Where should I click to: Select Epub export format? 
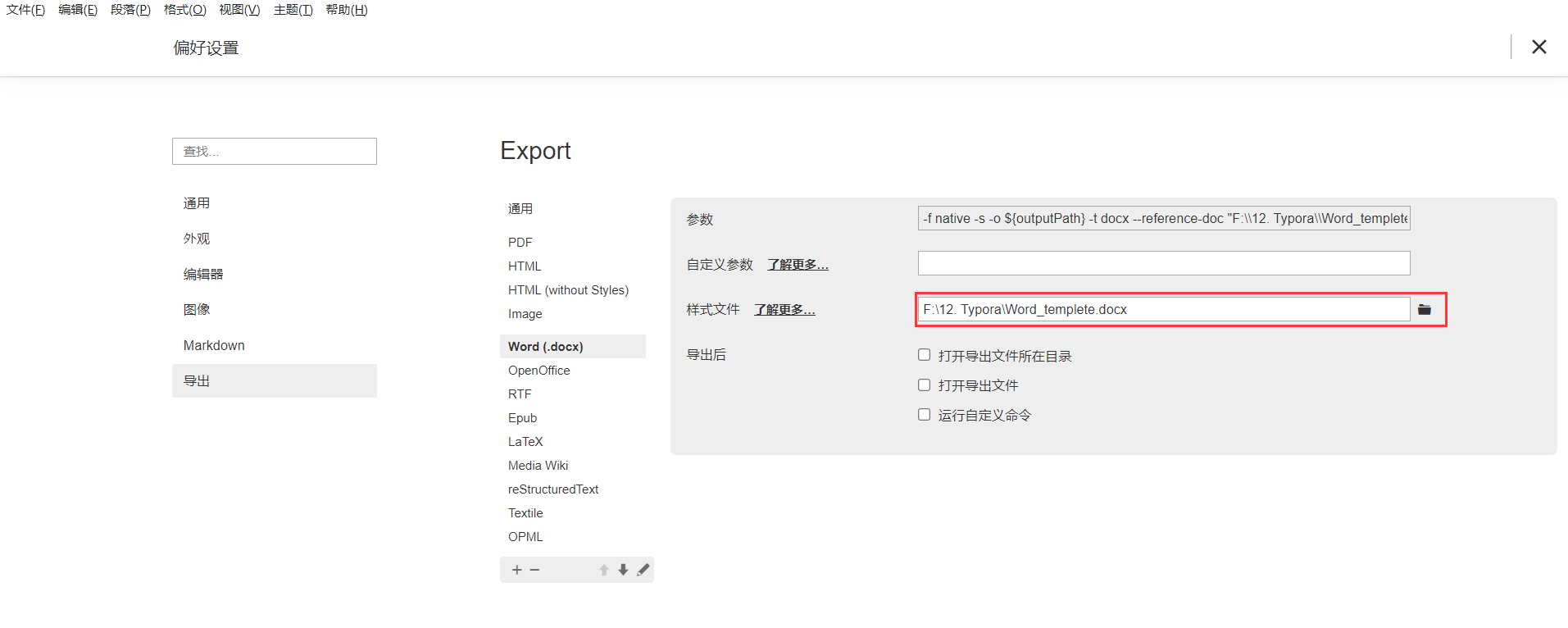click(573, 417)
